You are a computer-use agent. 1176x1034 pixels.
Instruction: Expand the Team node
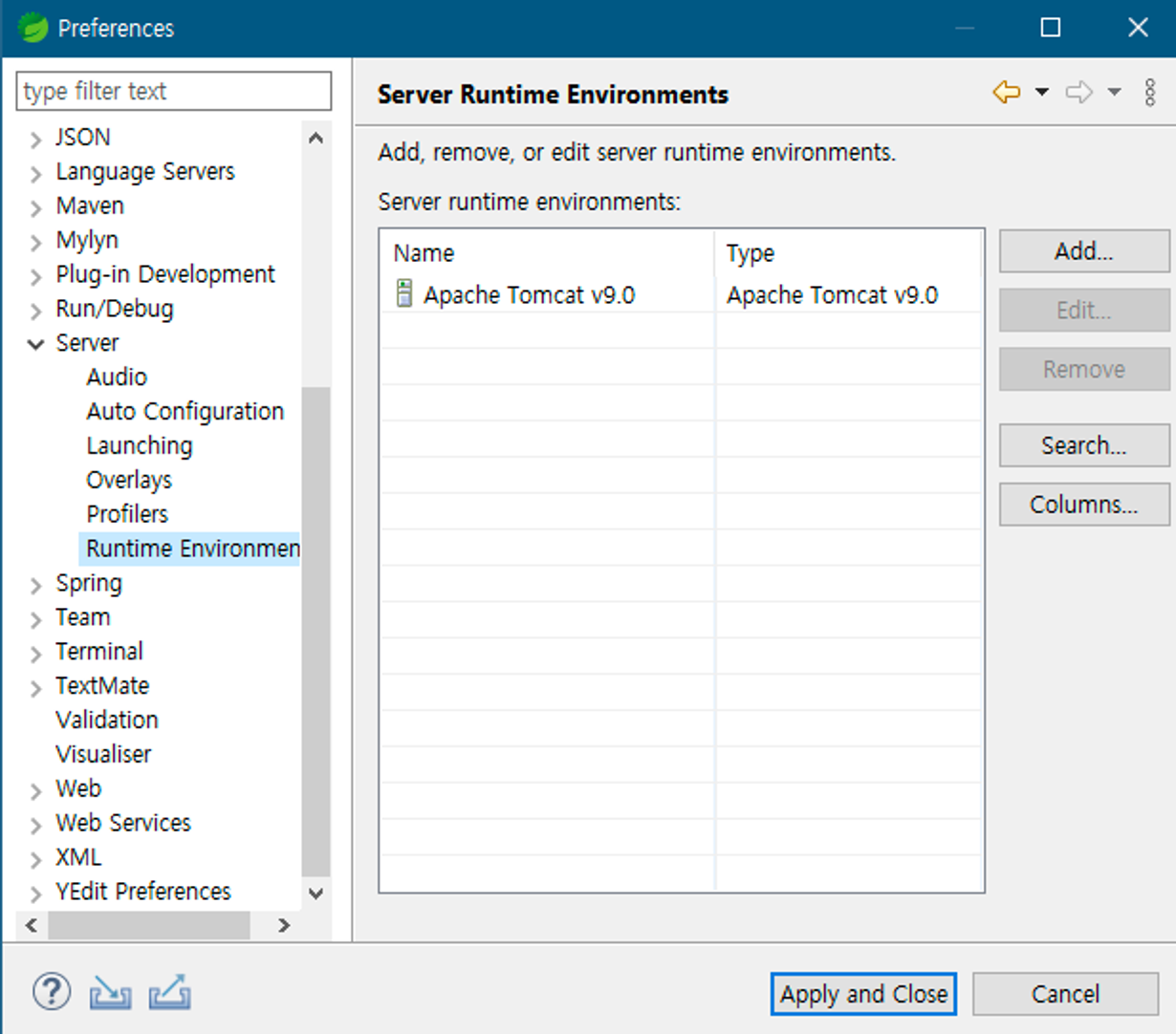(x=35, y=620)
